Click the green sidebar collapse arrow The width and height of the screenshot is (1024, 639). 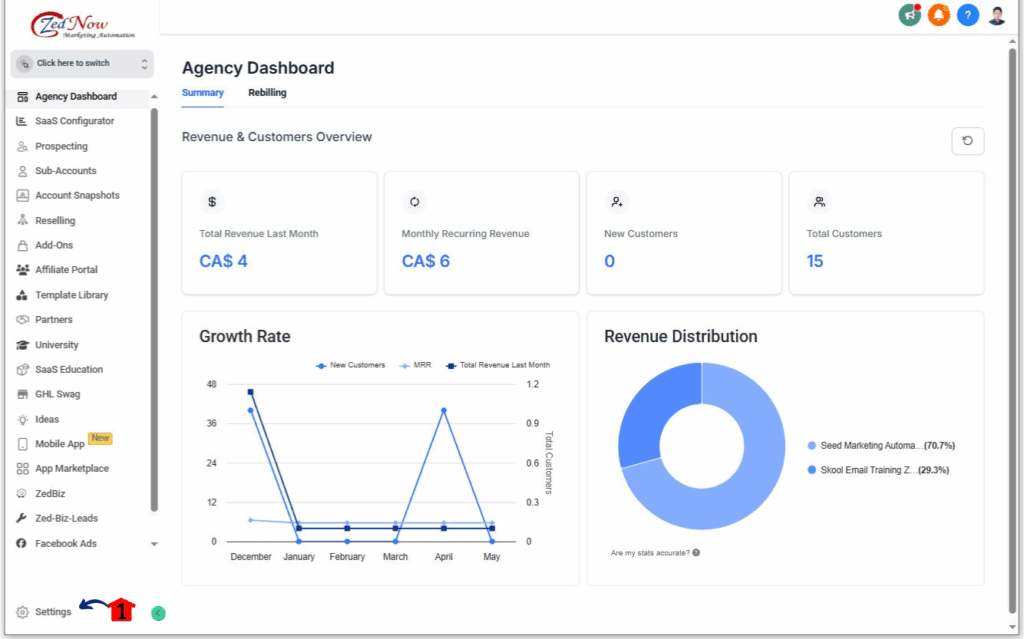pyautogui.click(x=158, y=613)
